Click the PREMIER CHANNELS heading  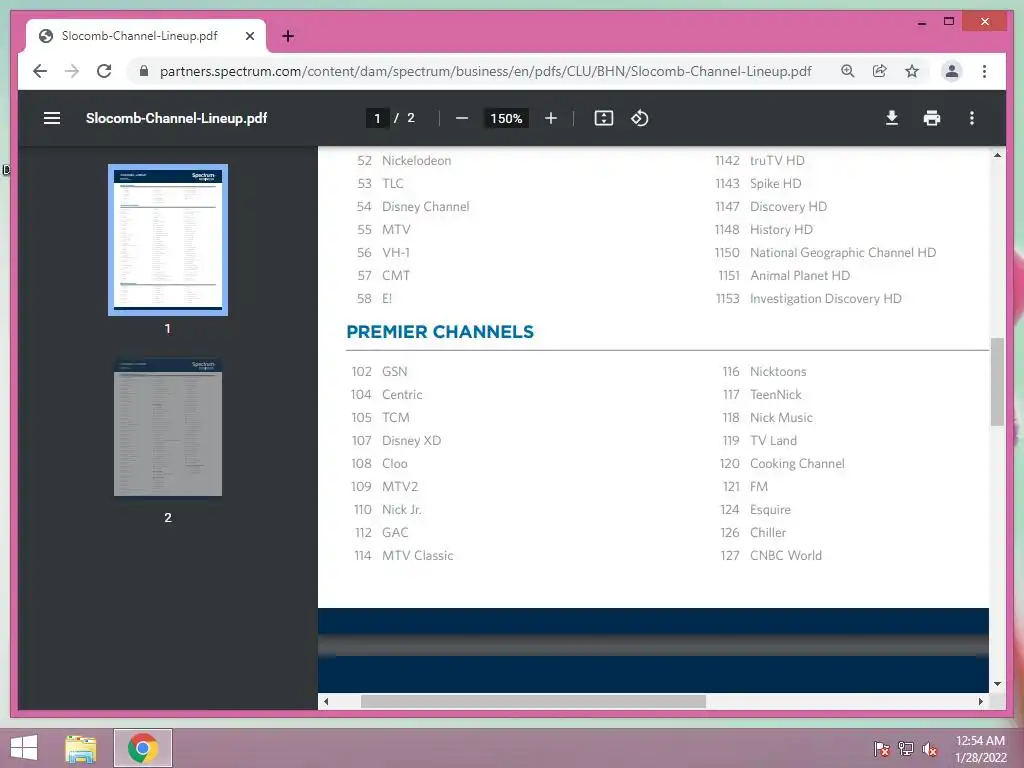click(440, 332)
